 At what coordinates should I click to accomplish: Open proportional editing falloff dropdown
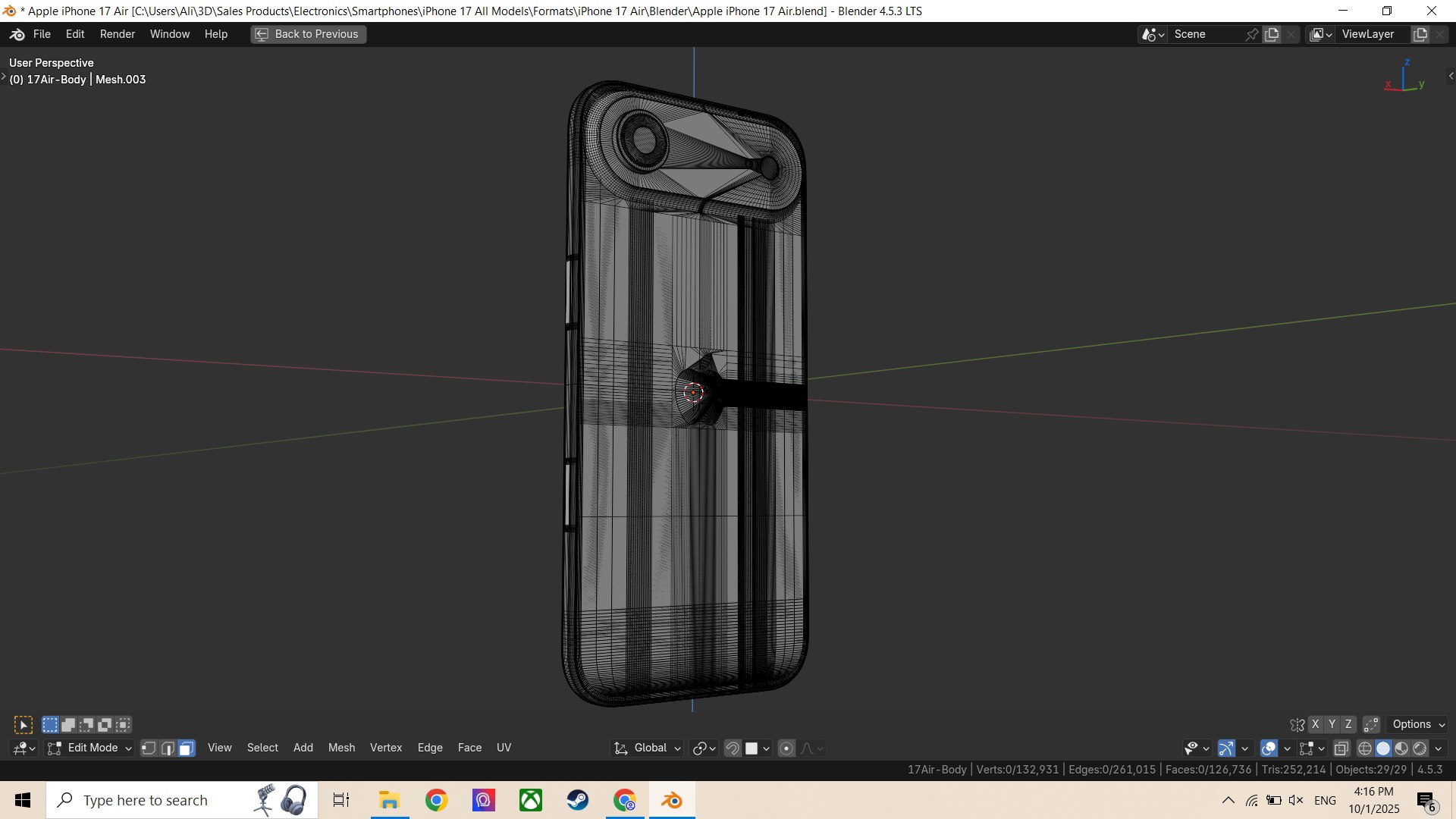(x=811, y=748)
